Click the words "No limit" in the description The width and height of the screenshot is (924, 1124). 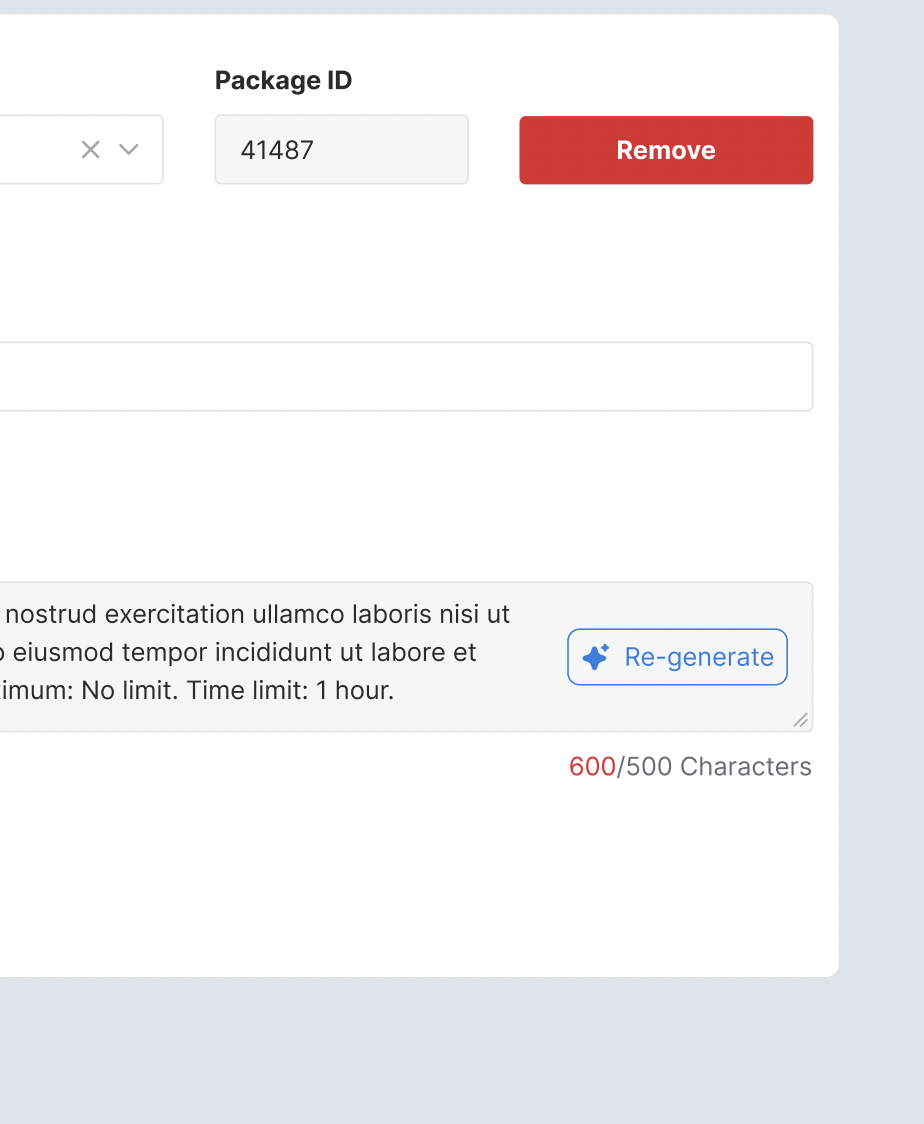point(124,690)
